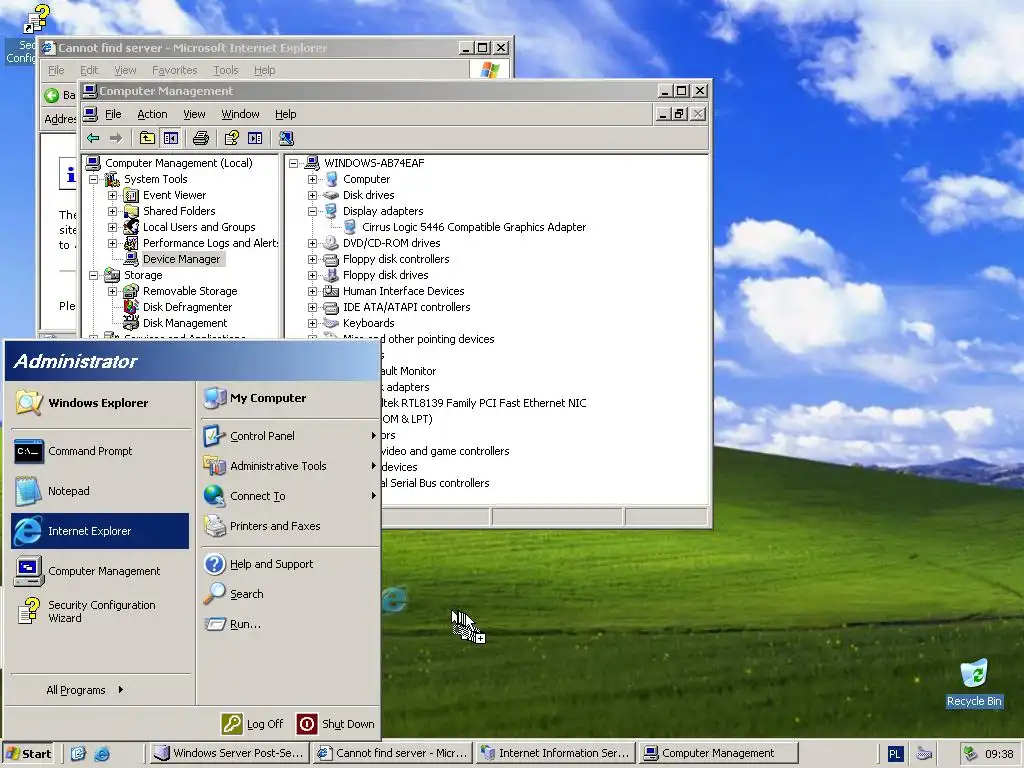Image resolution: width=1024 pixels, height=768 pixels.
Task: Open Favorites menu in Internet Explorer window
Action: [174, 70]
